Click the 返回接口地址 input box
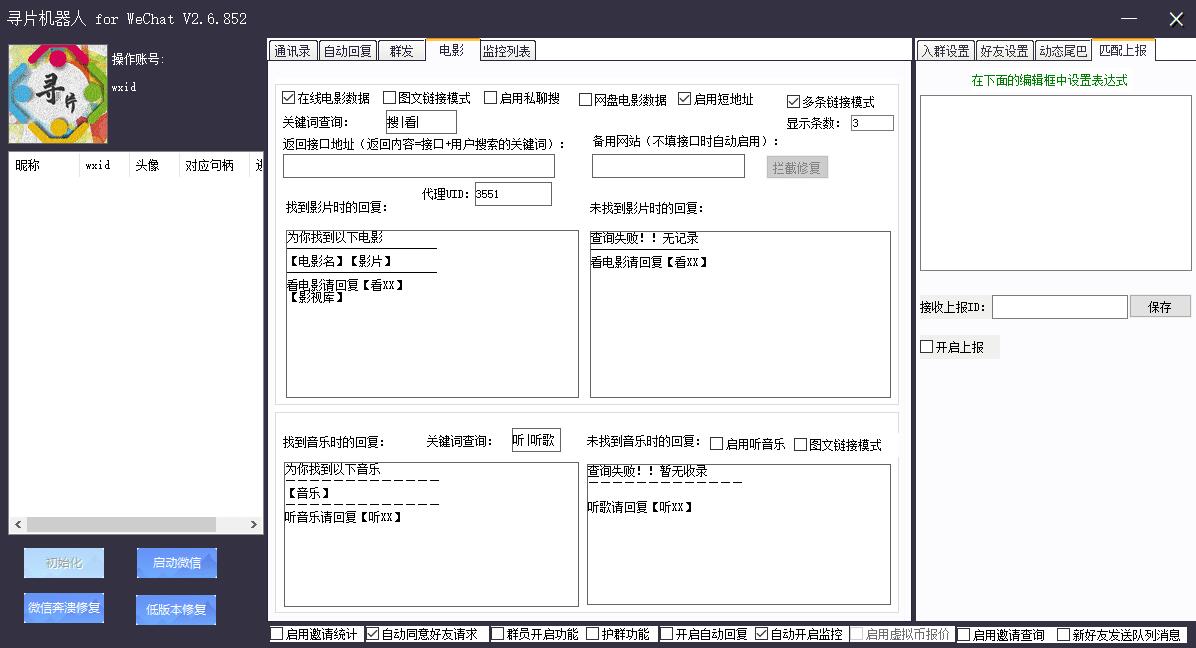 tap(419, 166)
